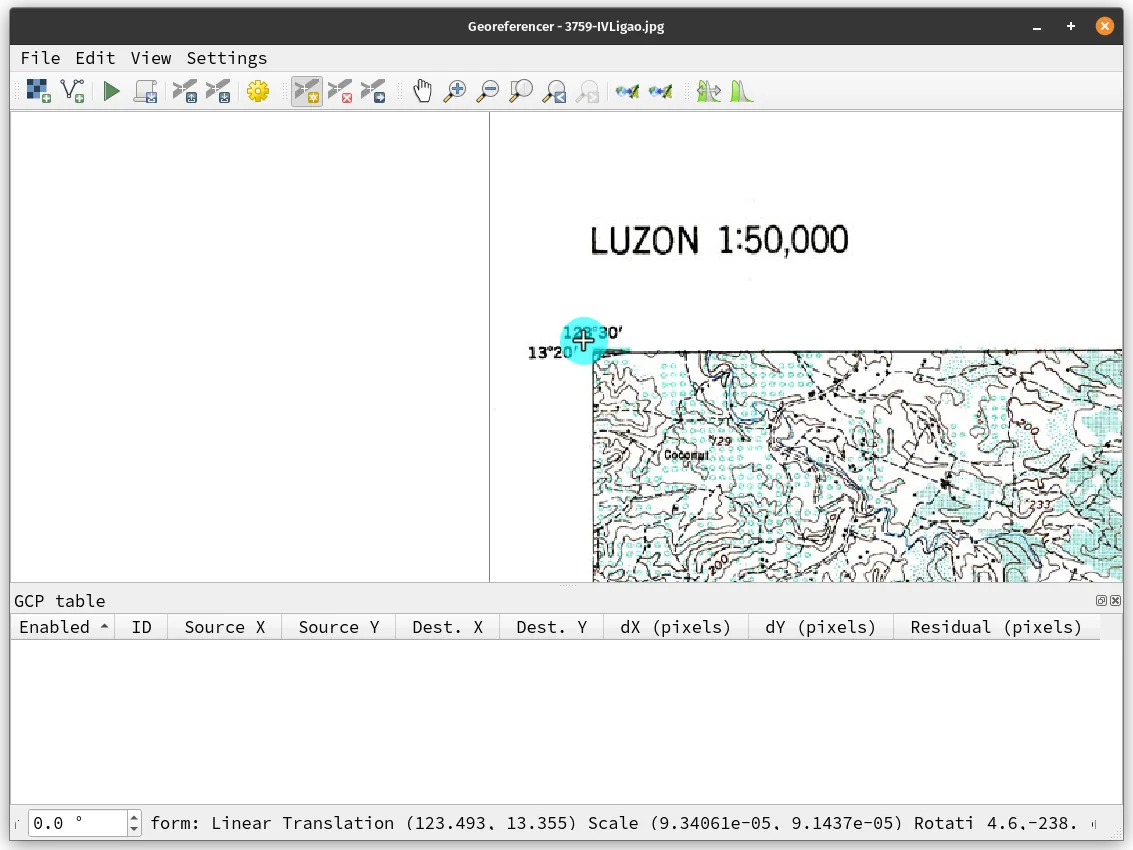
Task: Decrease rotation value with down arrow
Action: (135, 829)
